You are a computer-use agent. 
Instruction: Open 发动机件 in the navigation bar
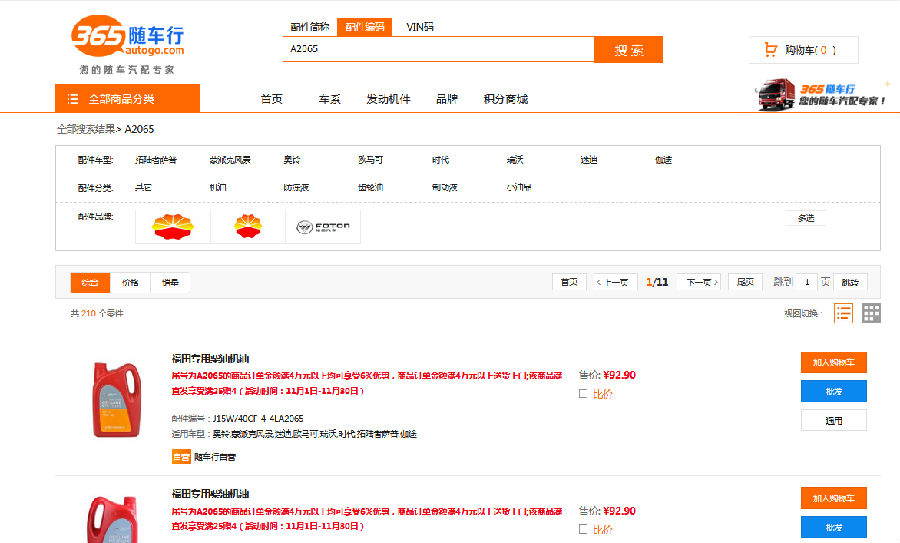tap(389, 99)
